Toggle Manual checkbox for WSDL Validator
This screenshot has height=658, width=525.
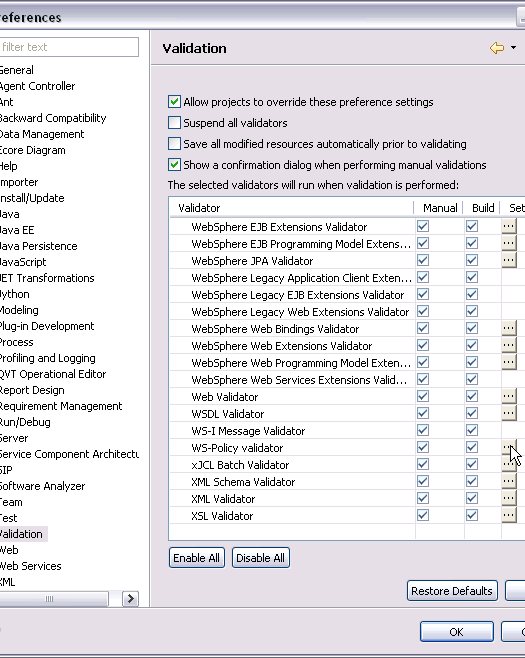point(423,413)
